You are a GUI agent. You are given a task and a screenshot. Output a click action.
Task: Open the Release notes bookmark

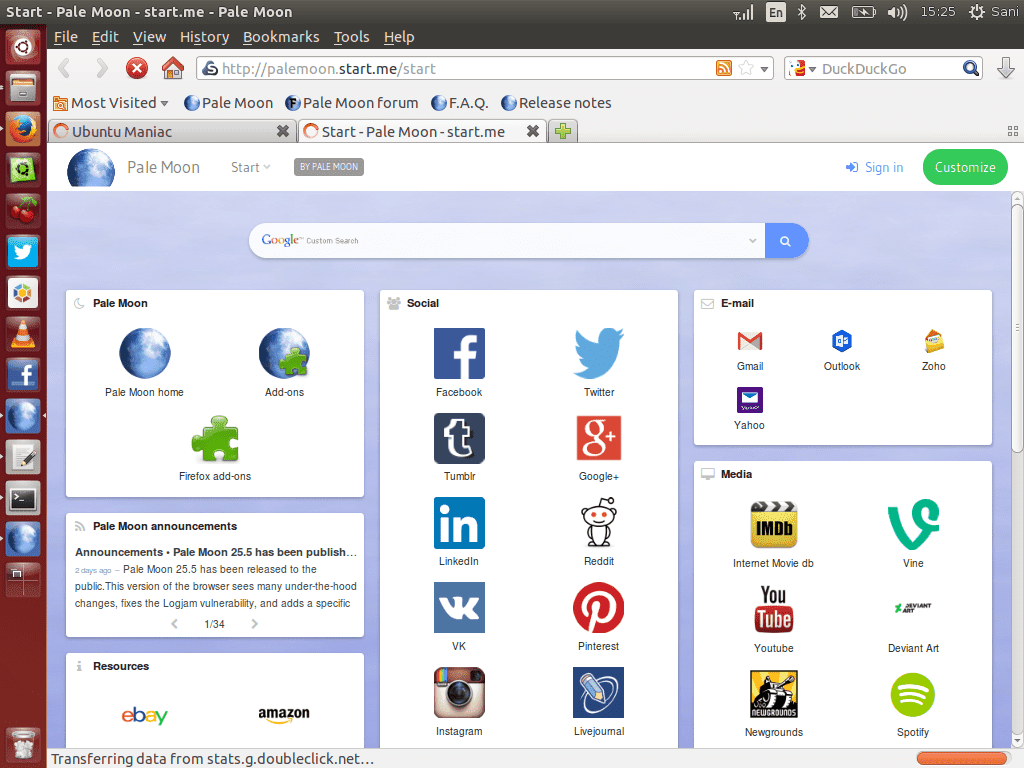click(556, 103)
